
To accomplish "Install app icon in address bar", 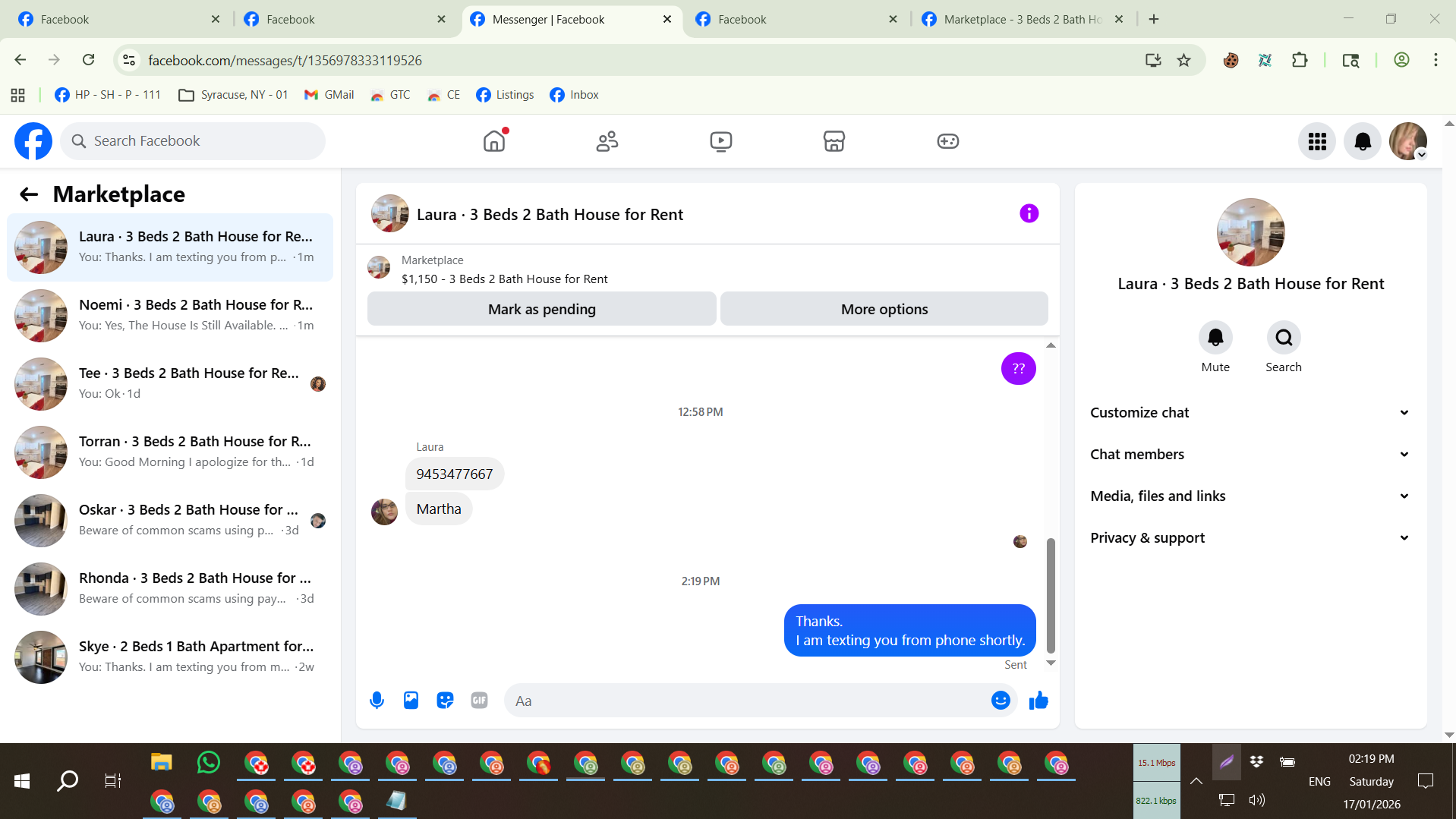I will click(x=1153, y=60).
